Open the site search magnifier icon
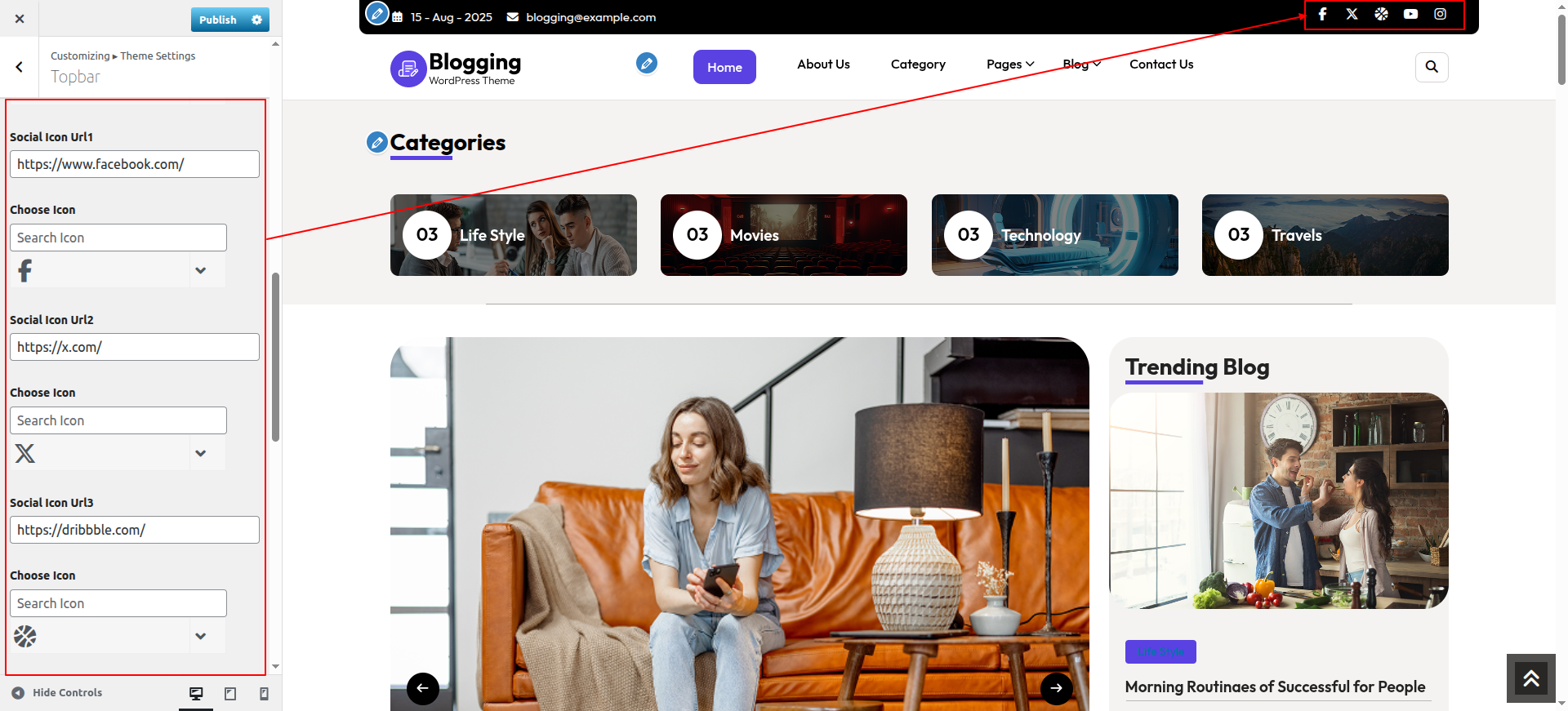The image size is (1568, 711). 1432,67
